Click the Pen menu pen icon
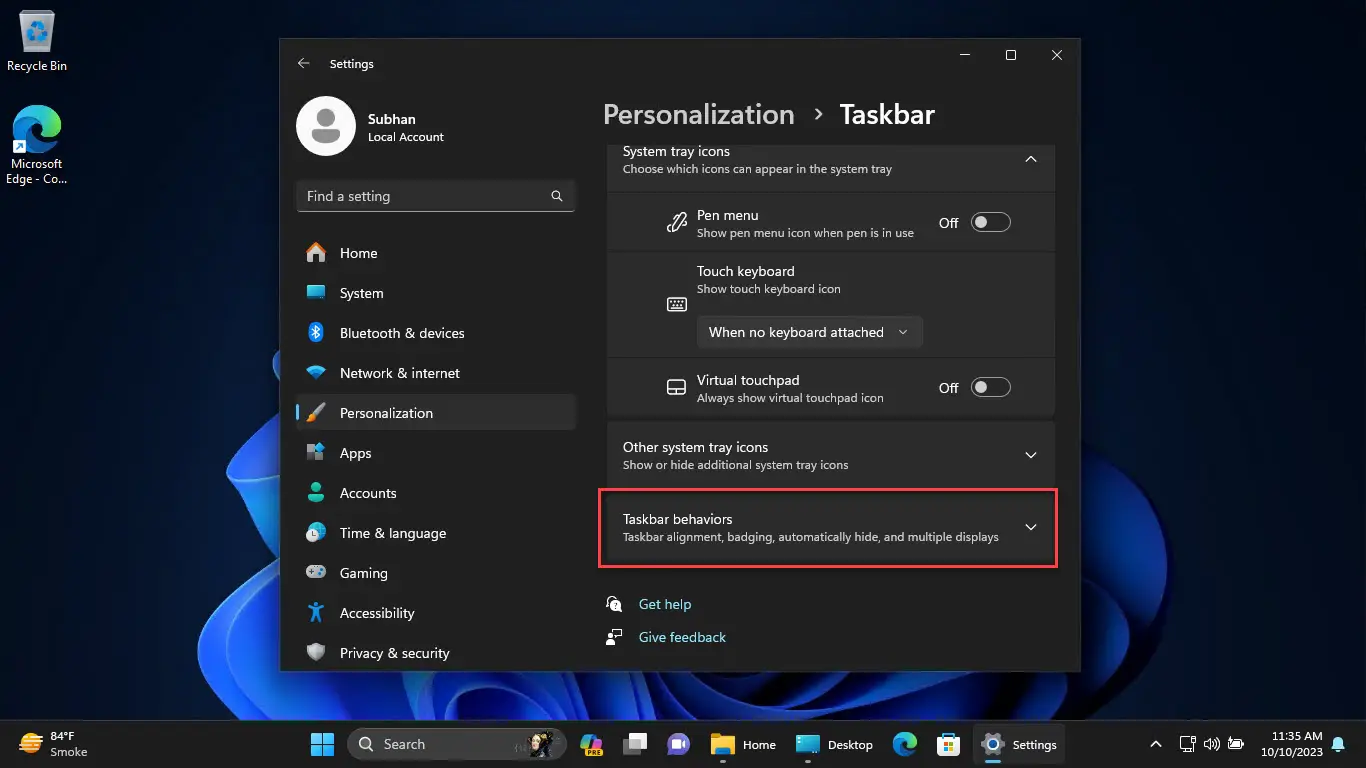Image resolution: width=1366 pixels, height=768 pixels. pos(677,223)
